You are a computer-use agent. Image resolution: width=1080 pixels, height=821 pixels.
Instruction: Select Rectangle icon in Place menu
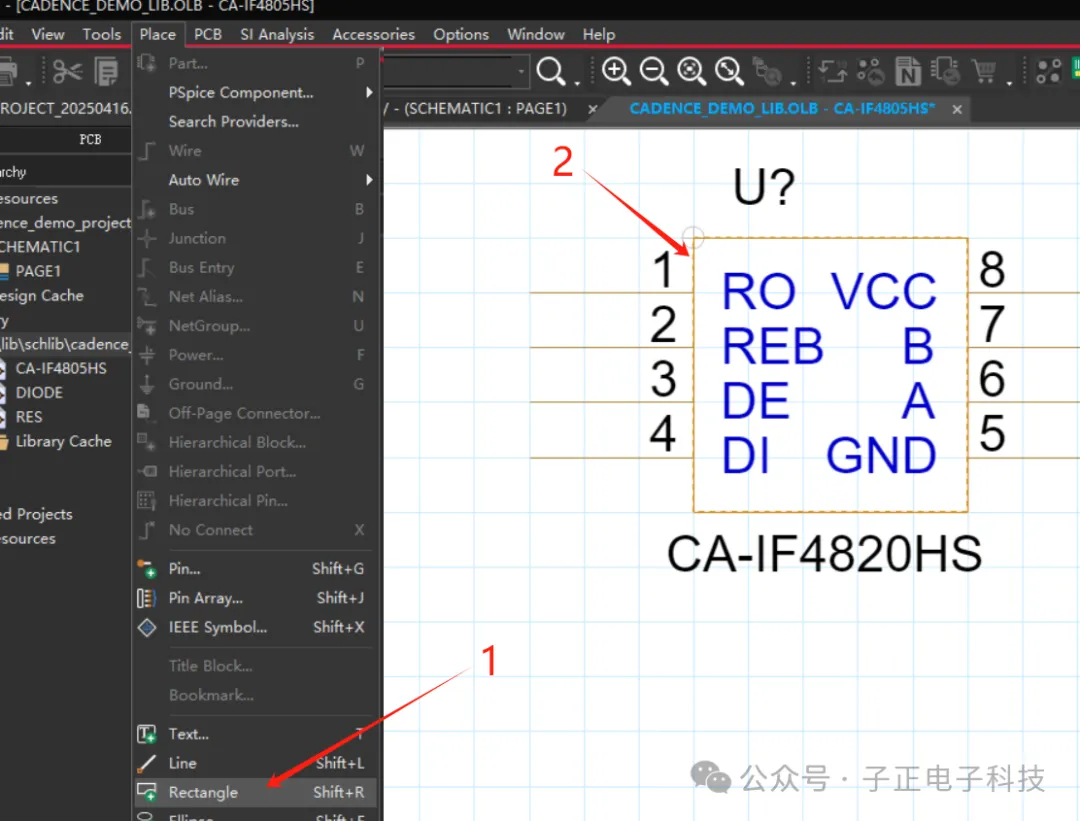(147, 792)
